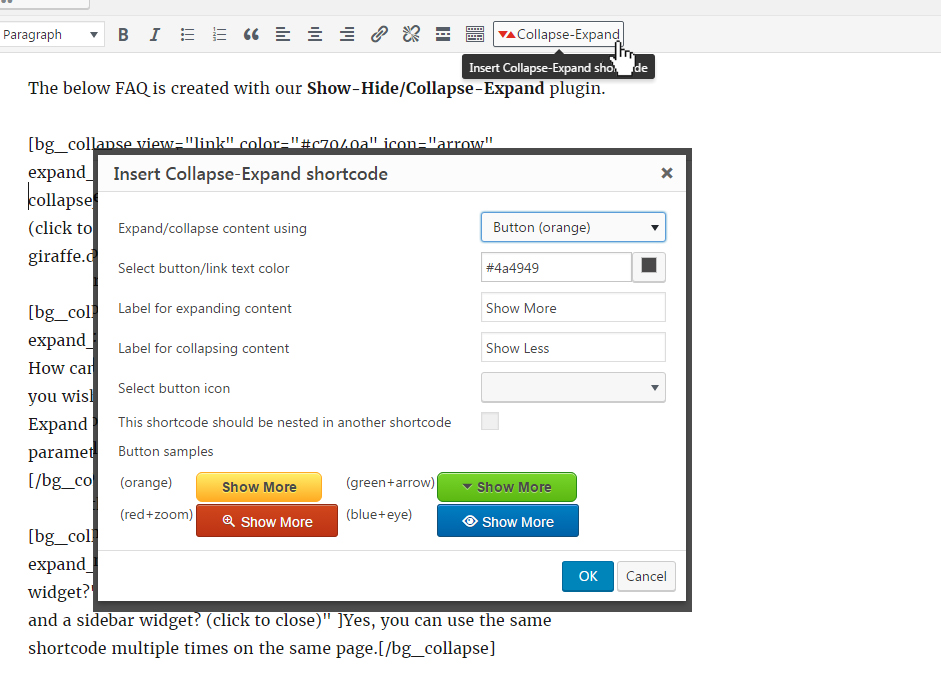Close the Insert Collapse-Expand shortcode dialog
This screenshot has width=941, height=692.
666,172
